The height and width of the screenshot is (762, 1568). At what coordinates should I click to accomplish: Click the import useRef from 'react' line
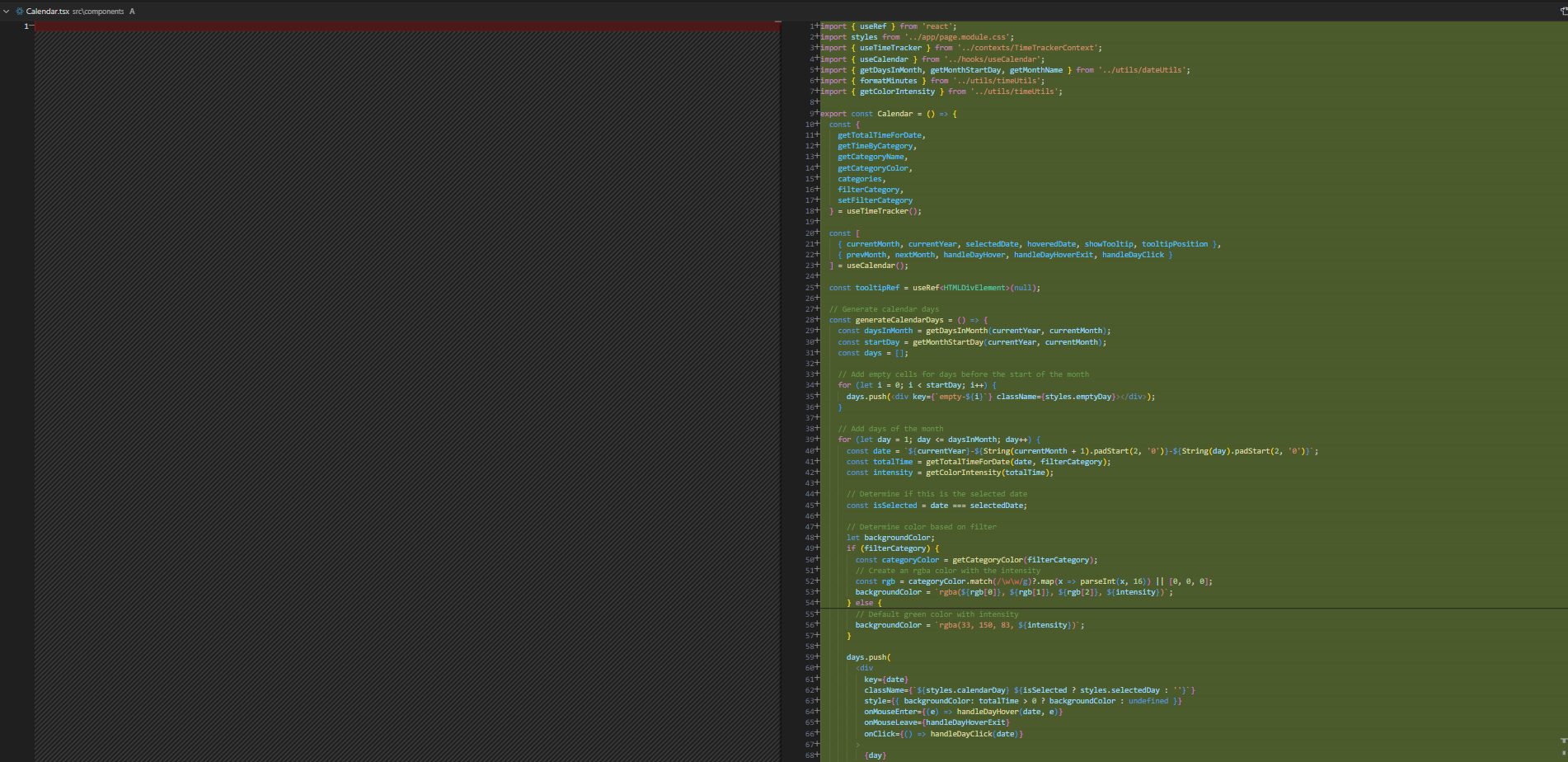point(889,26)
